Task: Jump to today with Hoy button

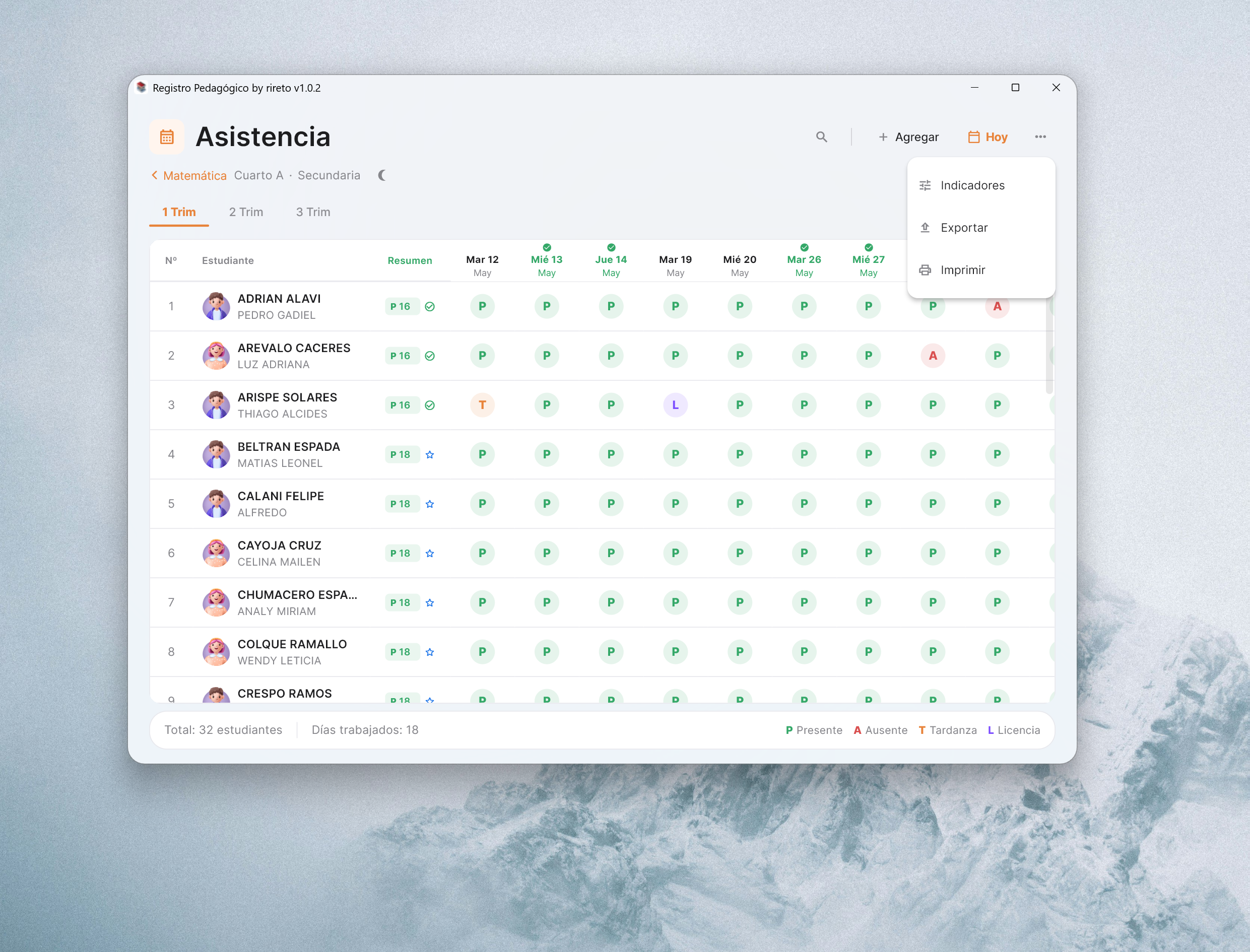Action: [x=988, y=137]
